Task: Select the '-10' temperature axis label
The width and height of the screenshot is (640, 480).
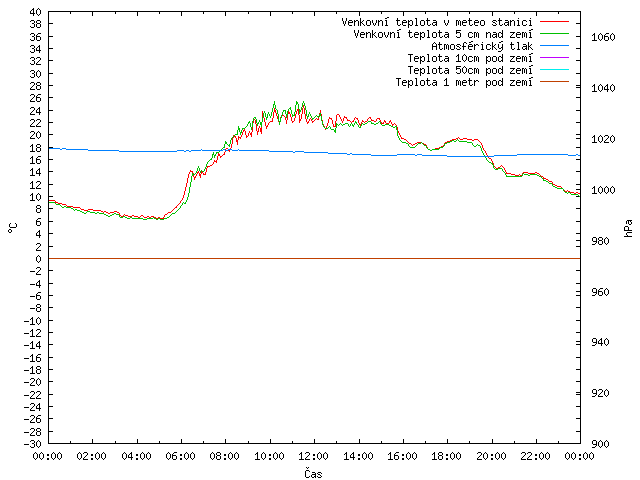Action: tap(33, 320)
